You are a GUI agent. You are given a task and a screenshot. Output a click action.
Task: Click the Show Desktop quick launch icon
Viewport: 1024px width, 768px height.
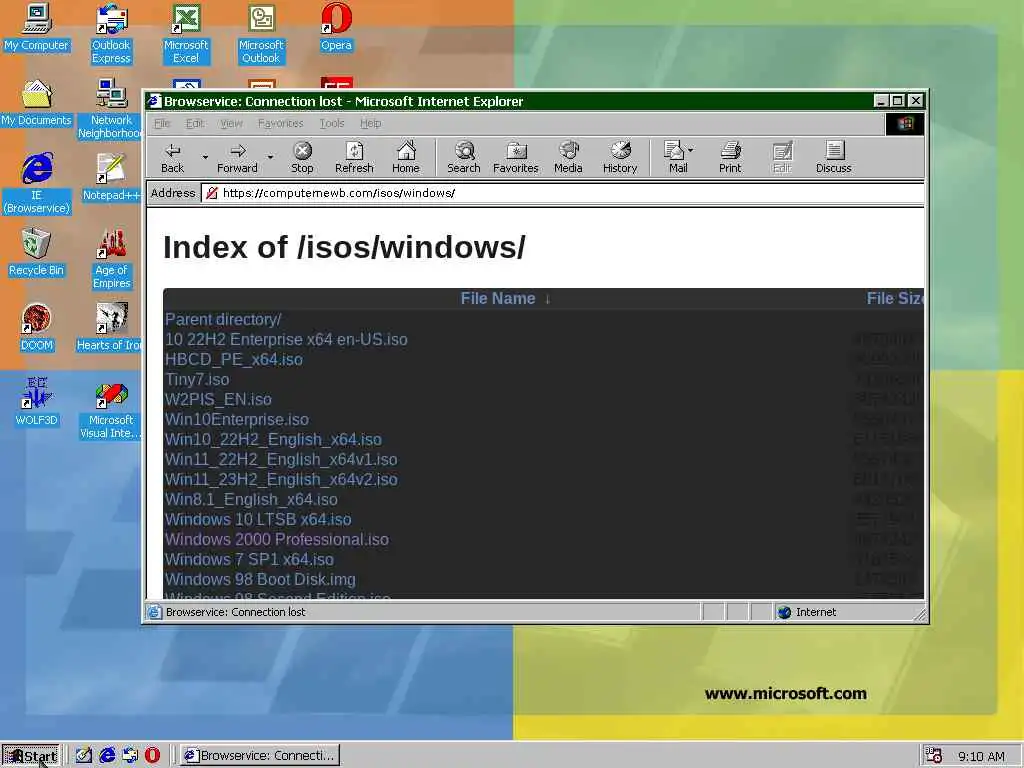coord(84,756)
